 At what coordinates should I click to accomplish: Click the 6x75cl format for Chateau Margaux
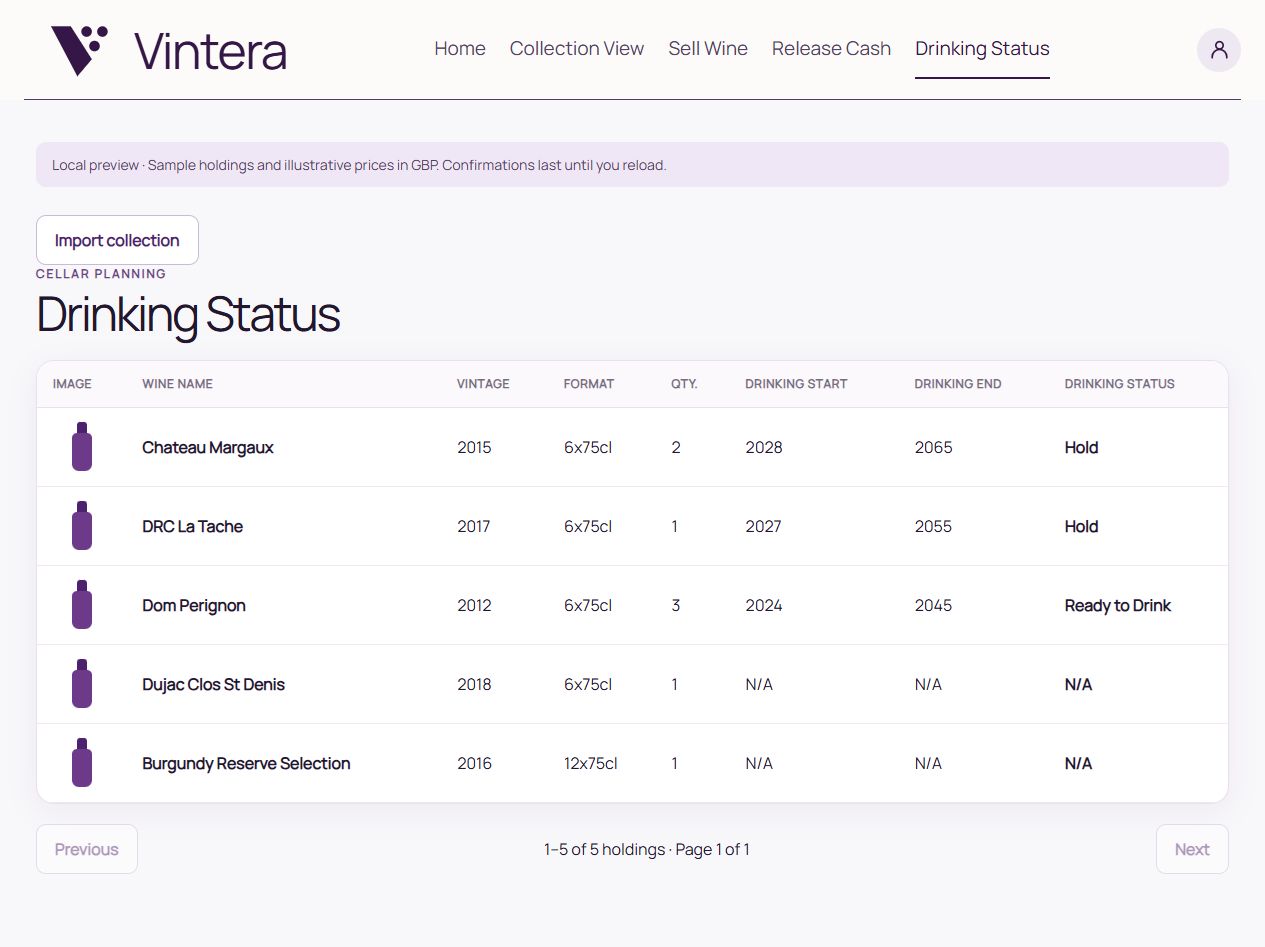click(x=588, y=447)
